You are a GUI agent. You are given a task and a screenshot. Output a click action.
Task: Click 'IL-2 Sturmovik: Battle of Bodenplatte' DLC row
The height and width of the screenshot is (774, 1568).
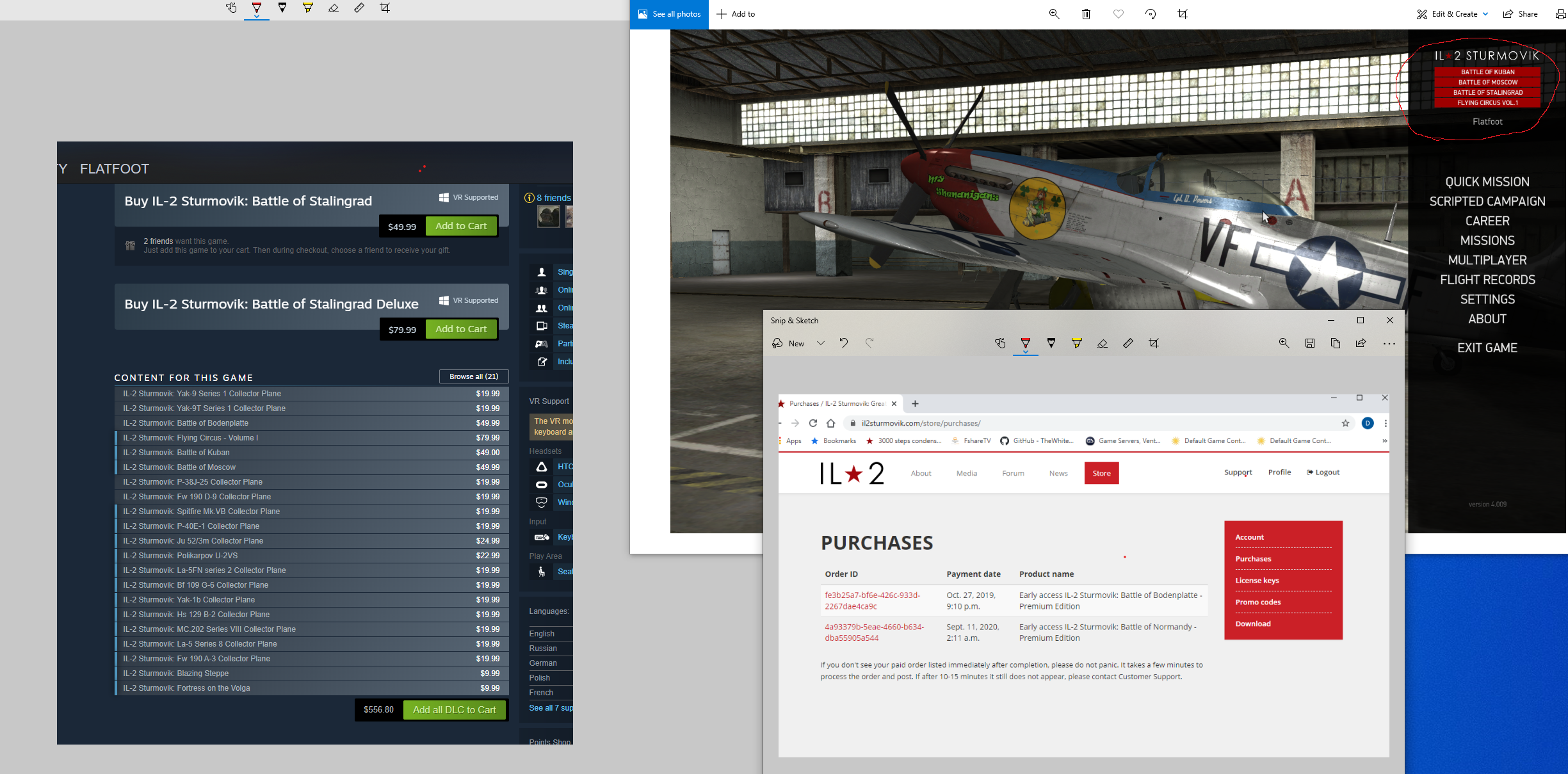[312, 423]
